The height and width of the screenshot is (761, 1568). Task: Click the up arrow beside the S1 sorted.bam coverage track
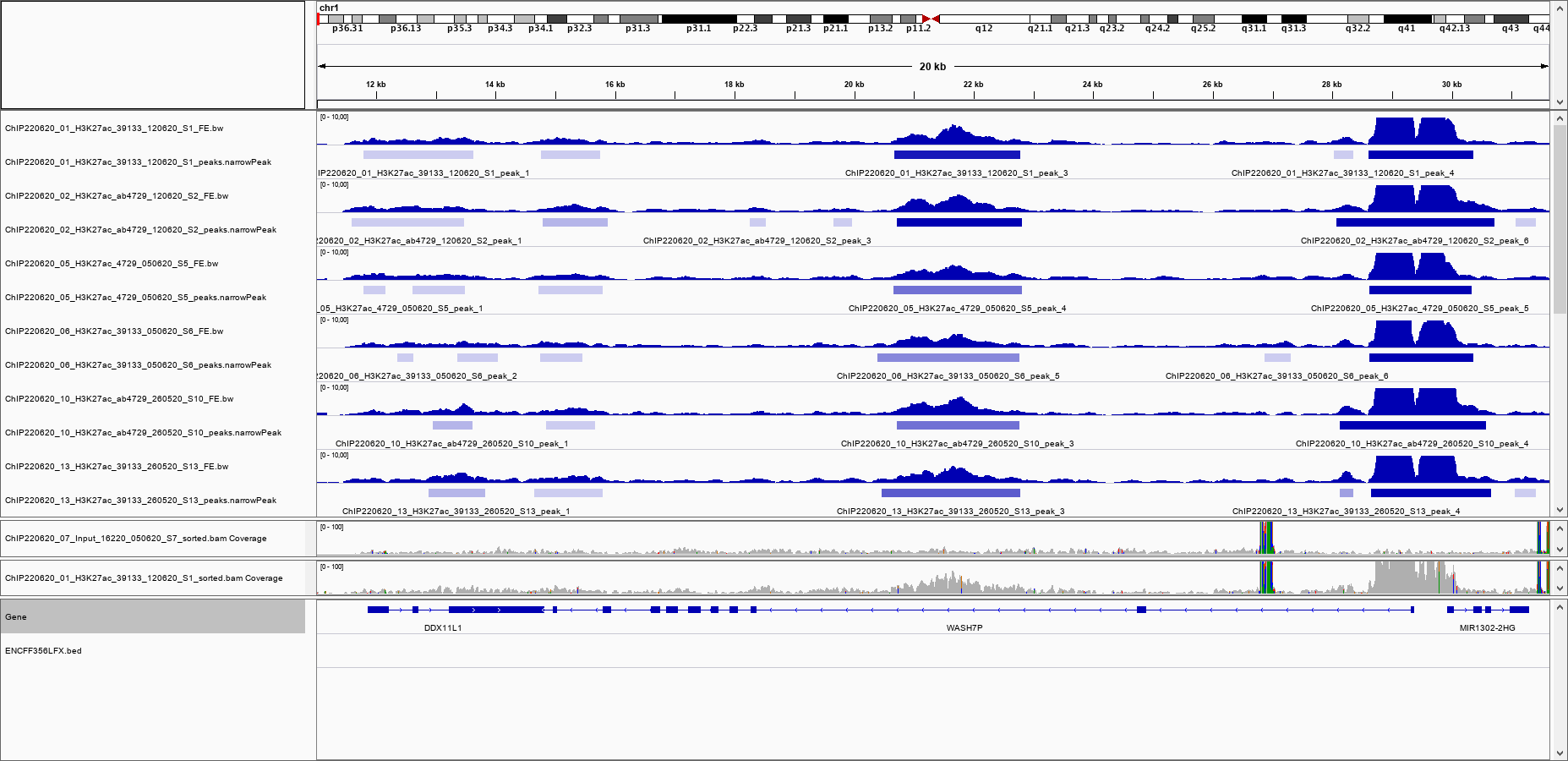coord(1560,567)
